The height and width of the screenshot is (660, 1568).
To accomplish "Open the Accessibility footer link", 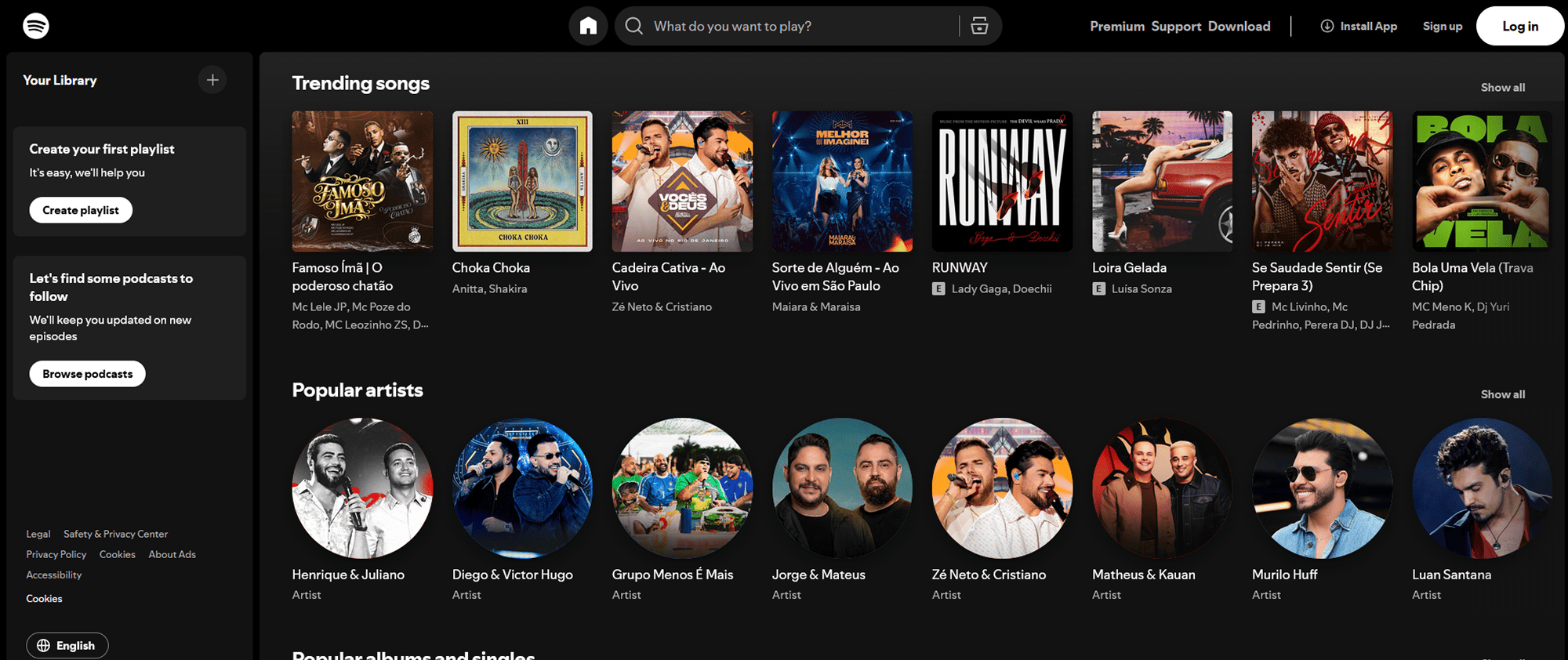I will 53,575.
